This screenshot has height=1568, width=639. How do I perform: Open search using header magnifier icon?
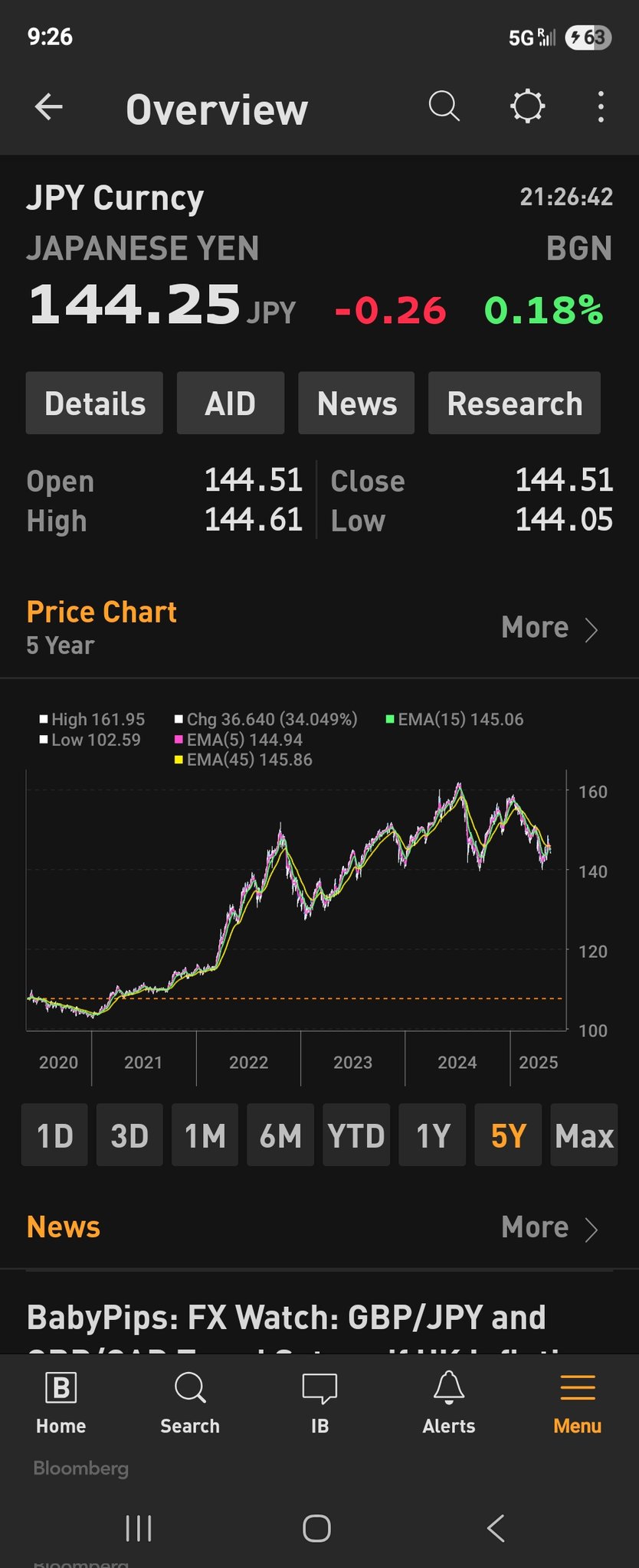pos(444,107)
